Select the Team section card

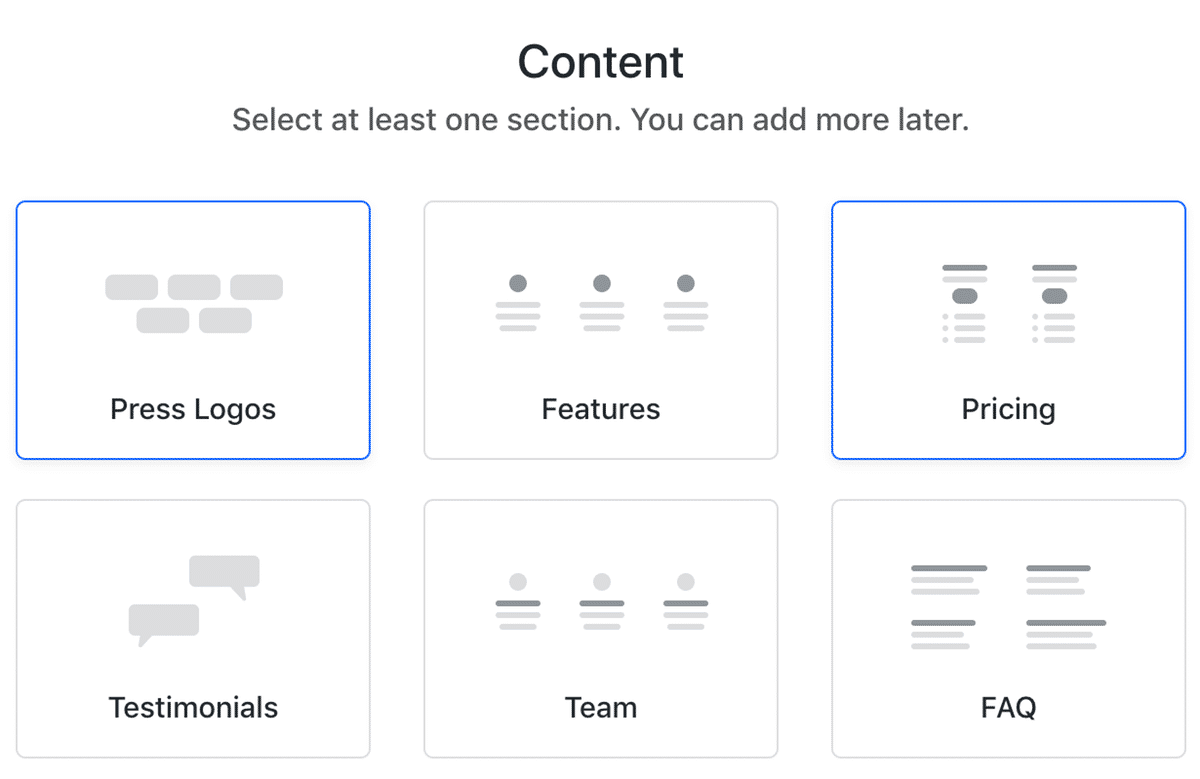601,628
